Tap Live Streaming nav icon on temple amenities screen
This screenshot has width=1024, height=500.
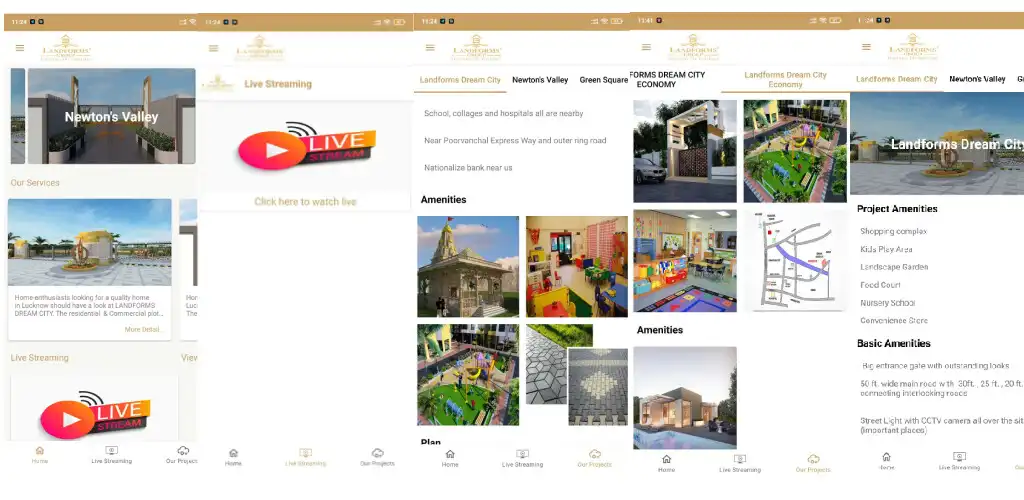click(x=522, y=454)
